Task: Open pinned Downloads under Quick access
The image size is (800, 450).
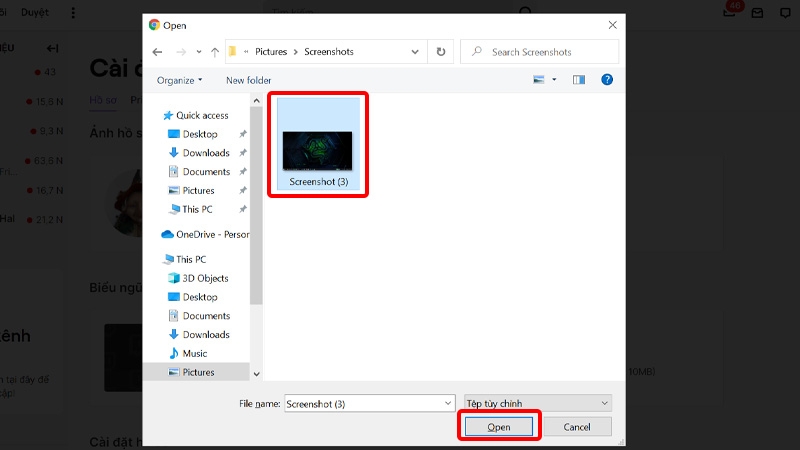Action: tap(199, 153)
